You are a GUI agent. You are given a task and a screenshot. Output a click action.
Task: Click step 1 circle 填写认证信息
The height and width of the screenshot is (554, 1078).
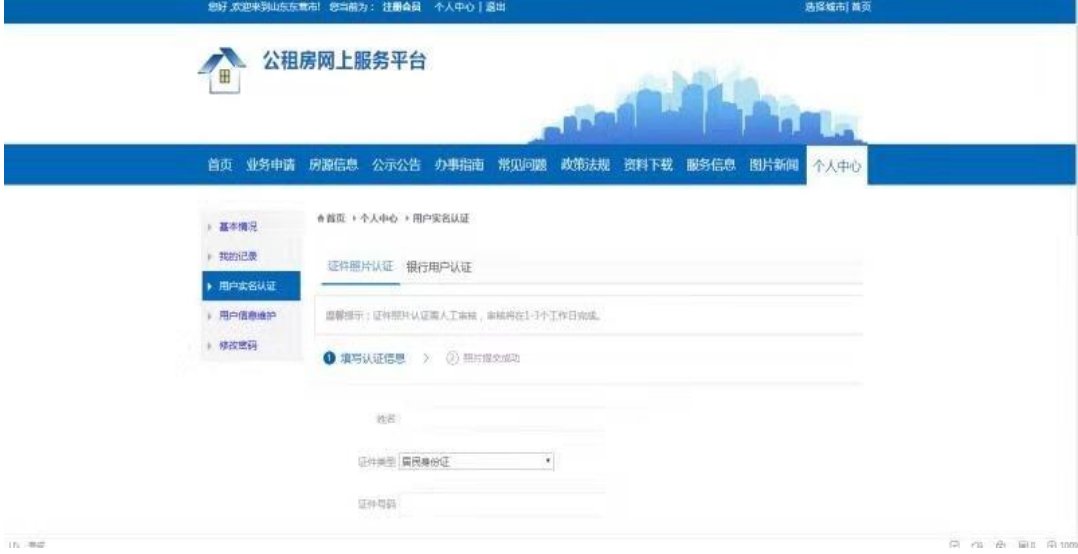(x=329, y=358)
